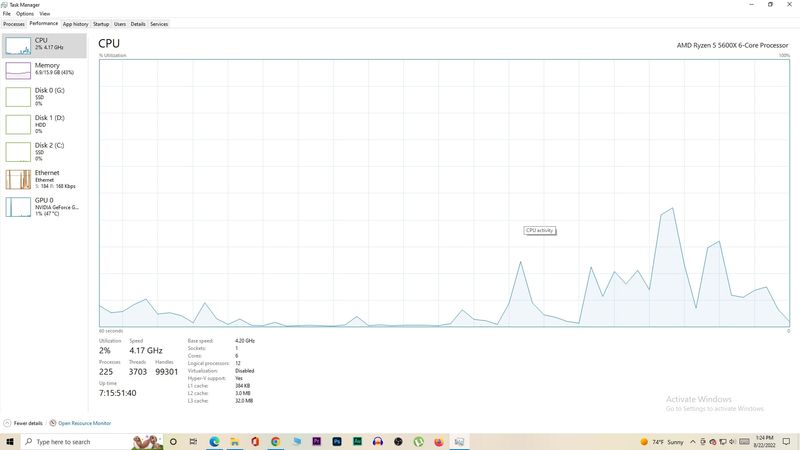Open Disk 0 (G:) performance view
Screen dimensions: 800x450
(44, 97)
